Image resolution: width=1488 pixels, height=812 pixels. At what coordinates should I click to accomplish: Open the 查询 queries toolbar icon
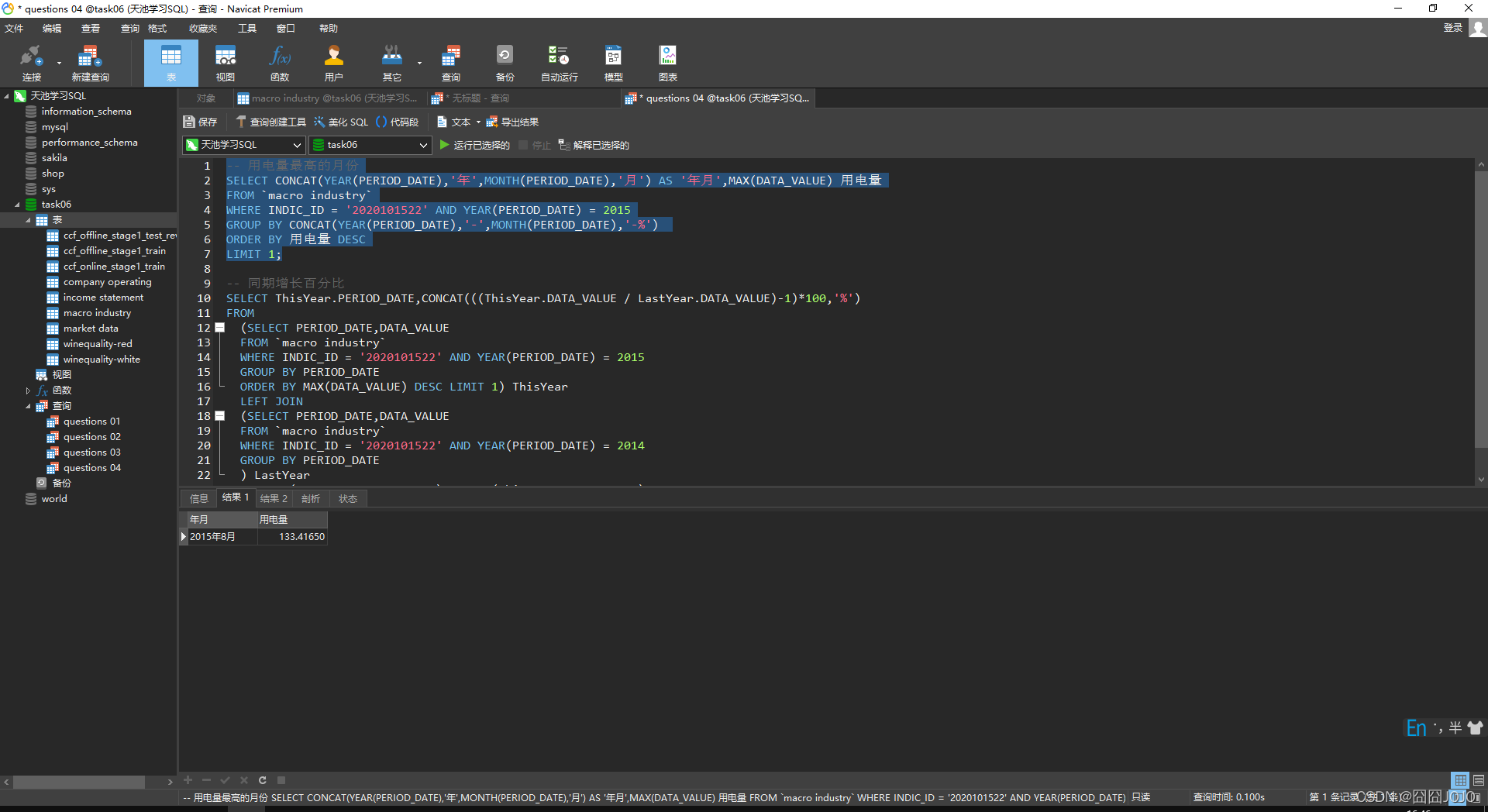click(451, 63)
